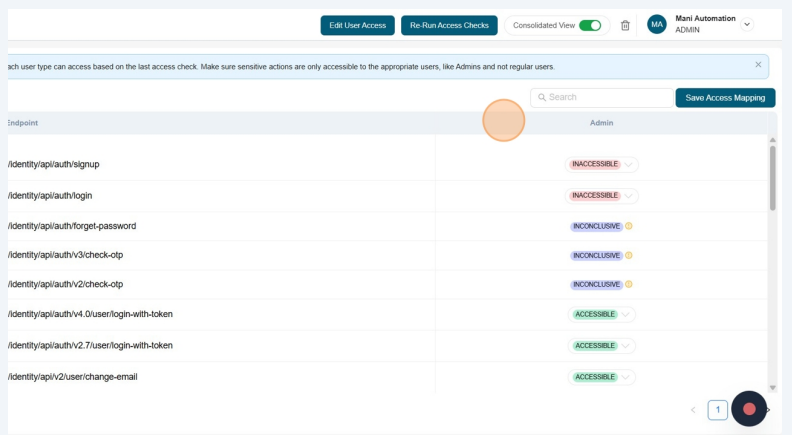Click the trash delete icon
The width and height of the screenshot is (792, 435).
[626, 25]
